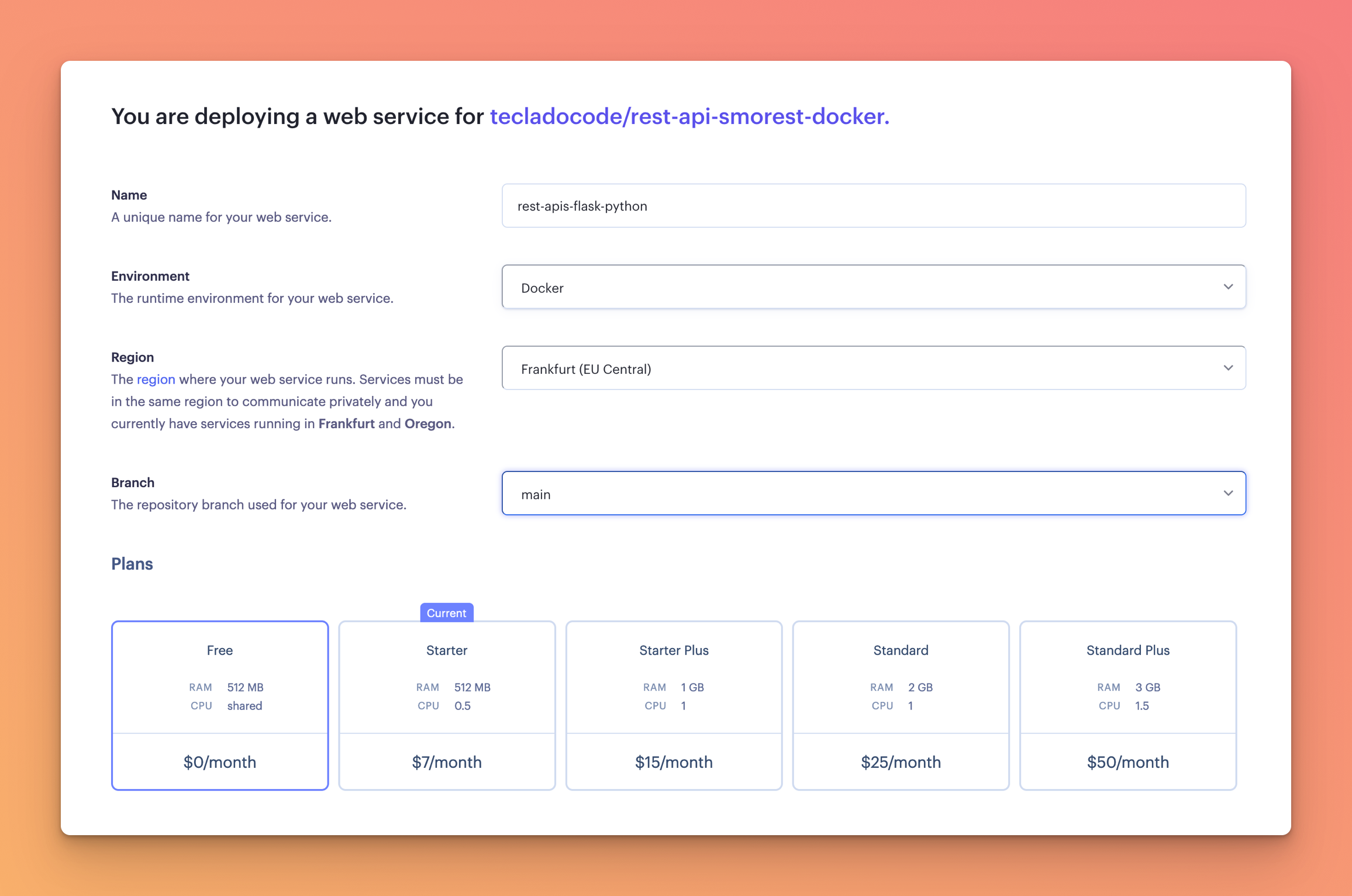This screenshot has width=1352, height=896.
Task: Click the Region dropdown chevron arrow
Action: point(1228,368)
